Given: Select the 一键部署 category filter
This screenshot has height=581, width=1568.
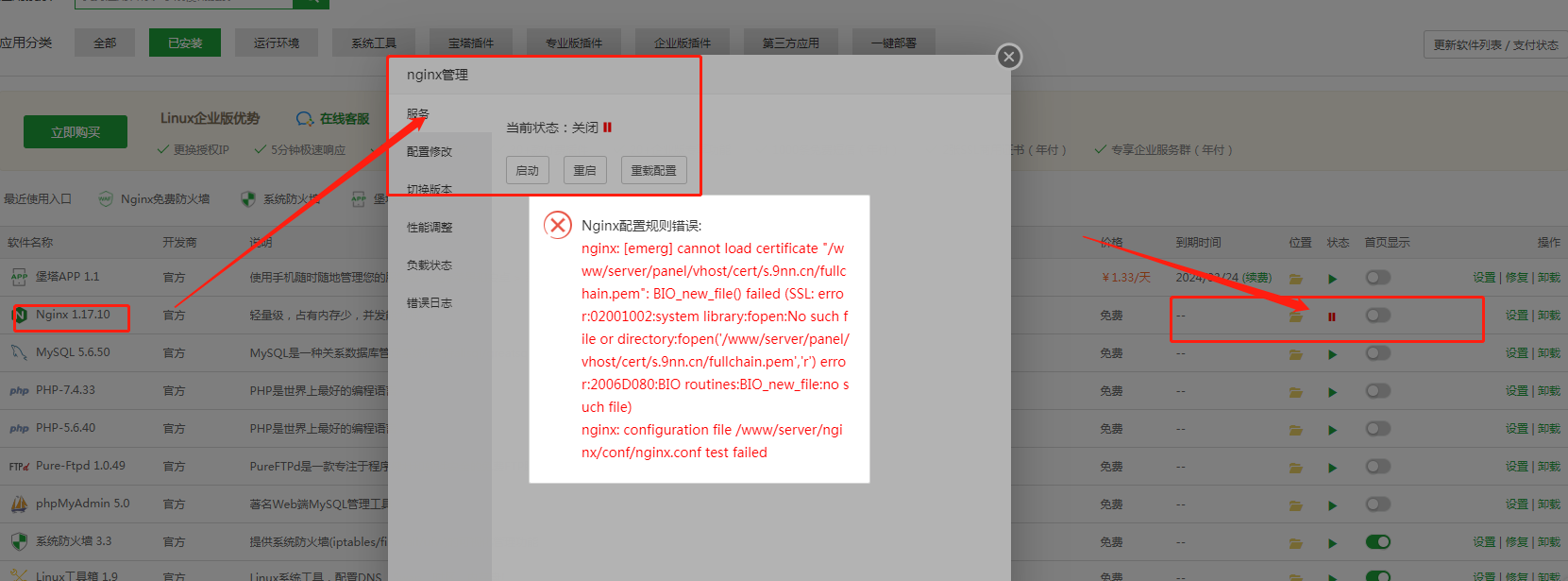Looking at the screenshot, I should tap(893, 43).
